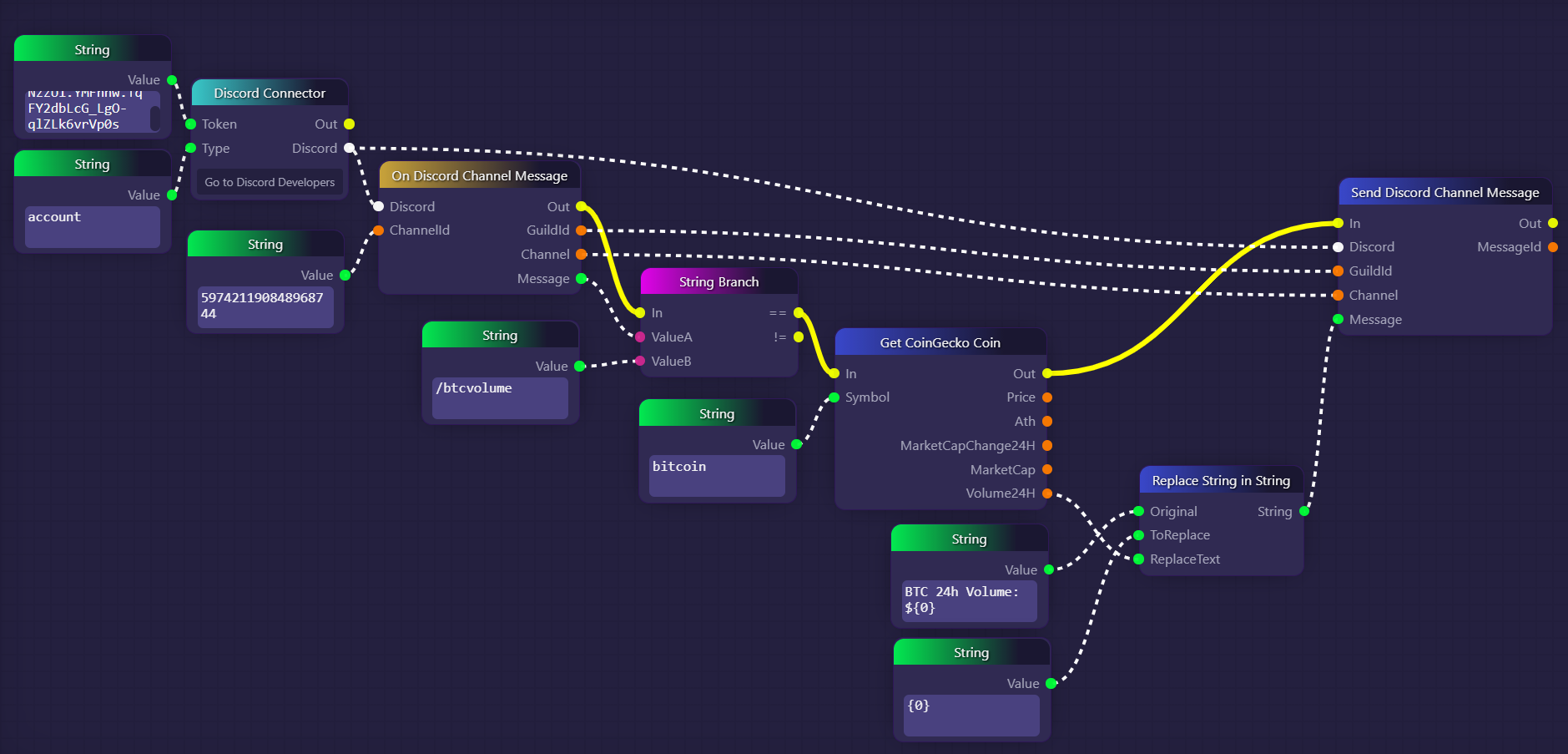Screen dimensions: 1568x754
Task: Select the != output port on String Branch
Action: (x=798, y=337)
